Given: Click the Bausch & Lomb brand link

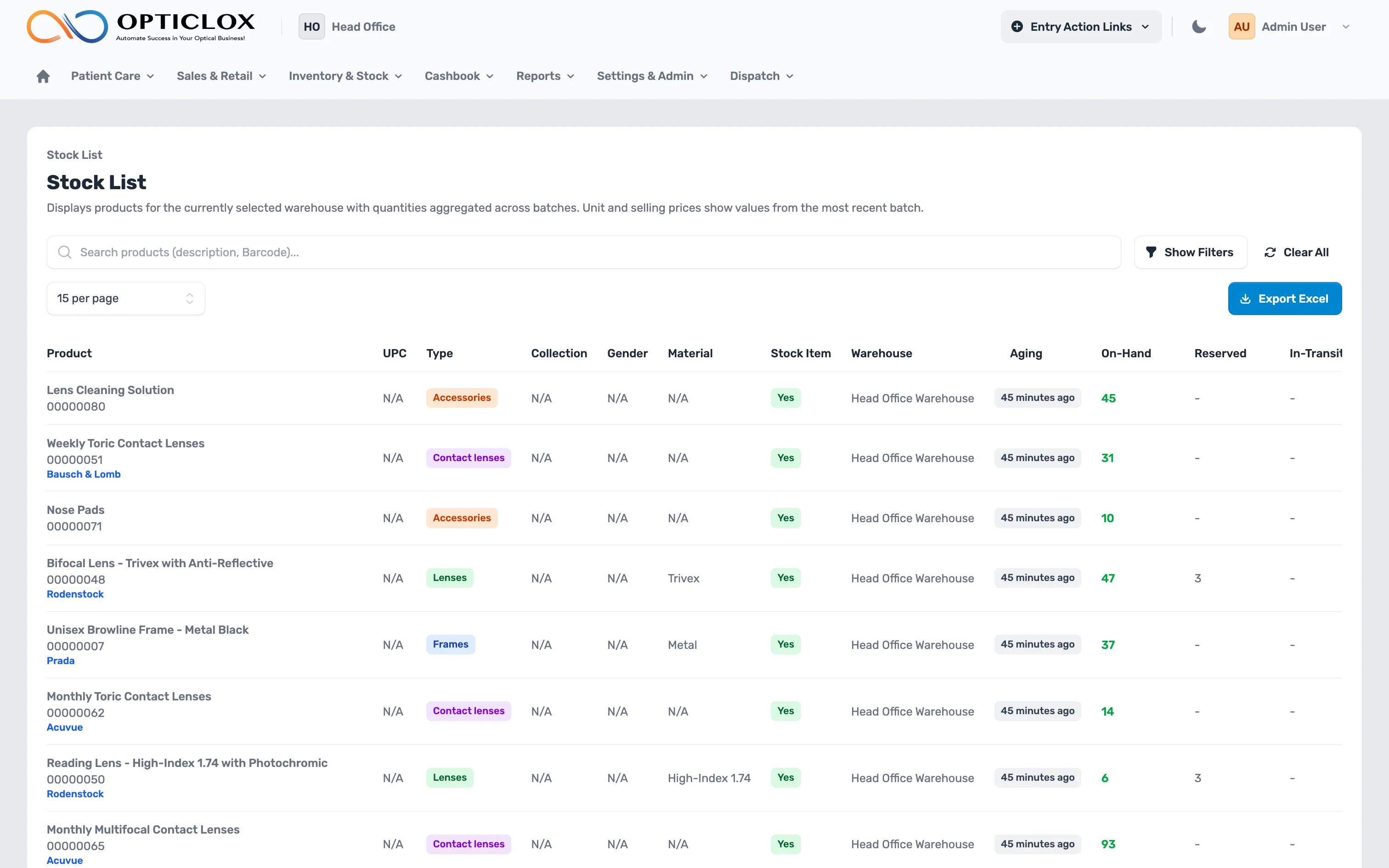Looking at the screenshot, I should coord(83,474).
